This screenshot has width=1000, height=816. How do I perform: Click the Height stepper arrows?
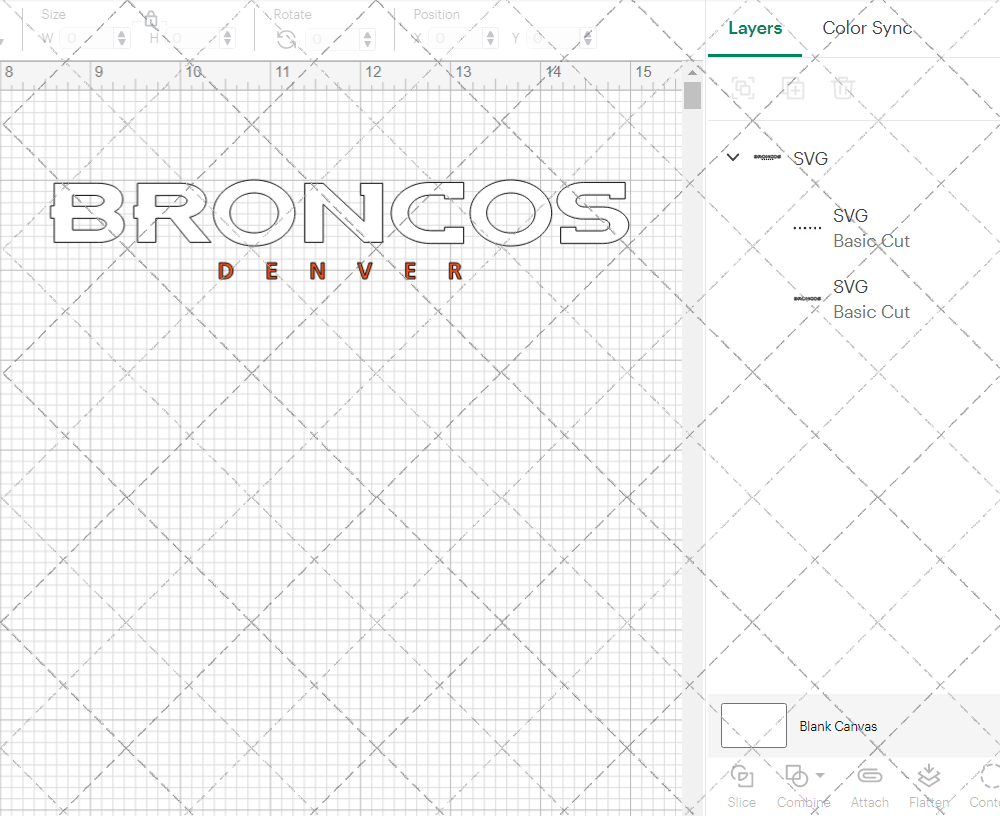click(228, 38)
